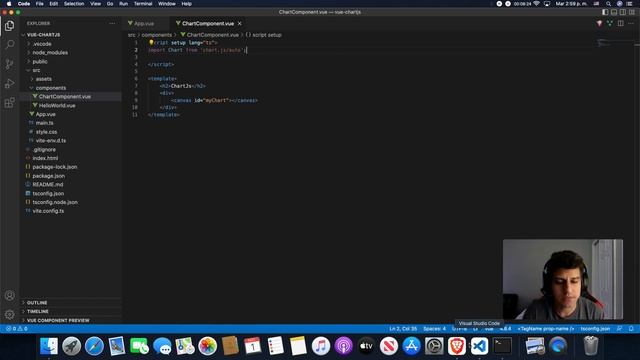Open the Manage gear icon
The width and height of the screenshot is (640, 360).
click(x=9, y=315)
